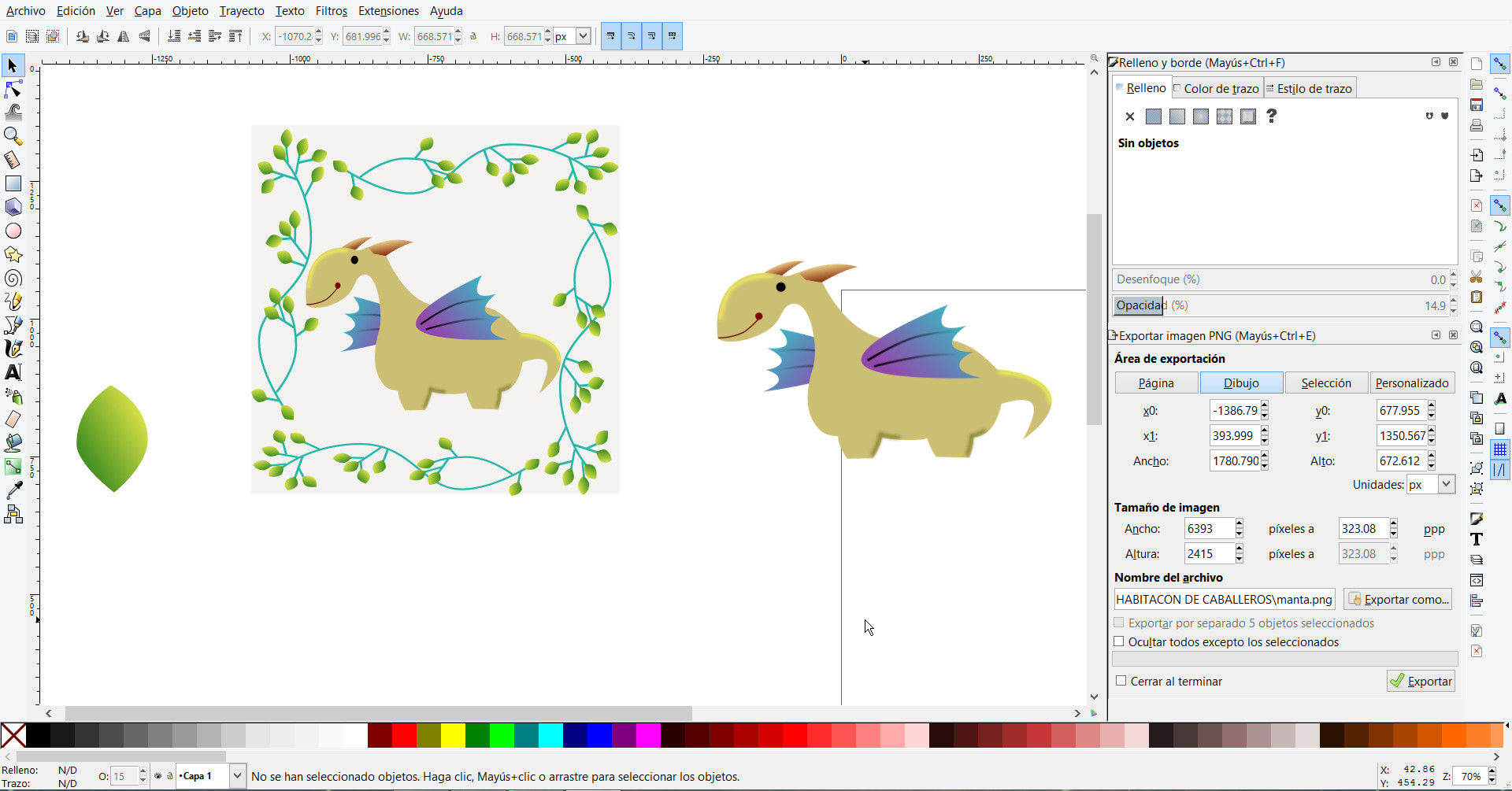1512x791 pixels.
Task: Click the Exportar como... button
Action: pyautogui.click(x=1398, y=599)
